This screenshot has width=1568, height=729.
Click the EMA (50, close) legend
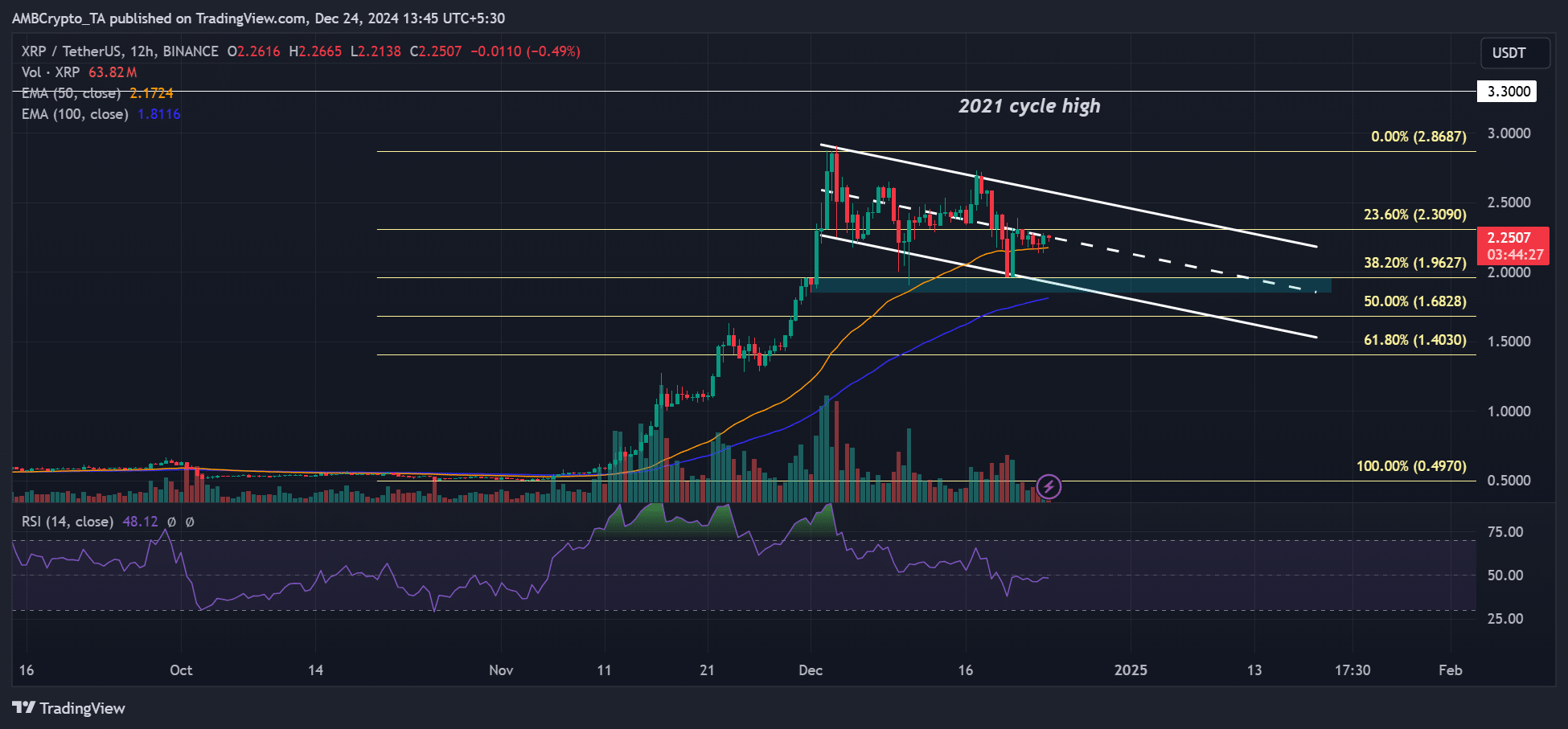[x=71, y=93]
